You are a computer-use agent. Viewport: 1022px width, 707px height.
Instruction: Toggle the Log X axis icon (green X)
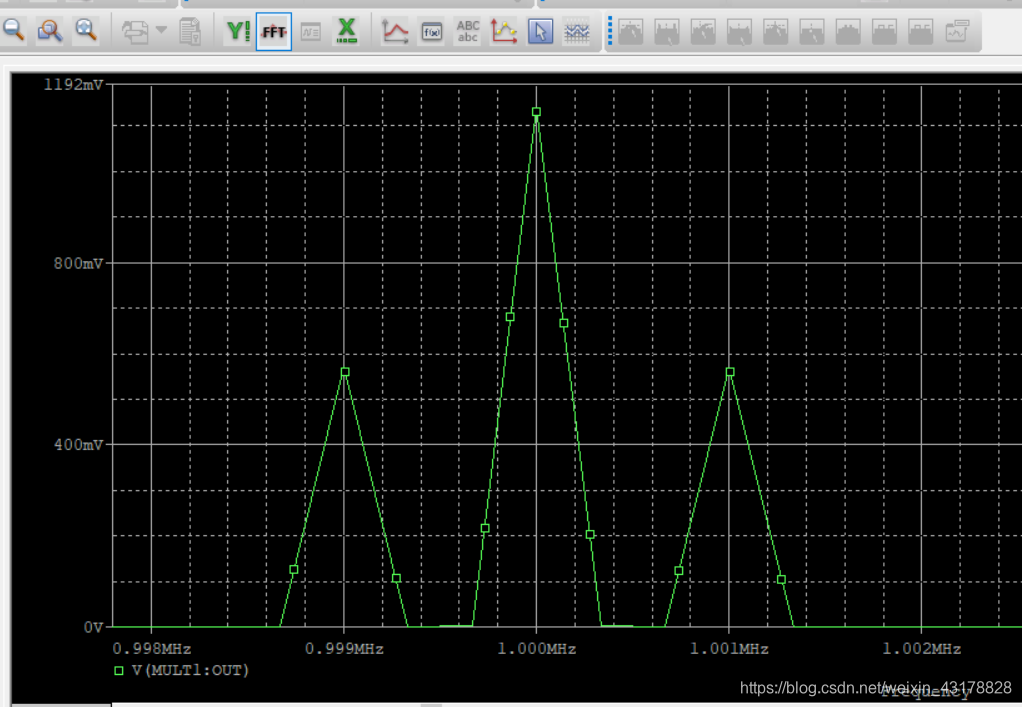347,31
